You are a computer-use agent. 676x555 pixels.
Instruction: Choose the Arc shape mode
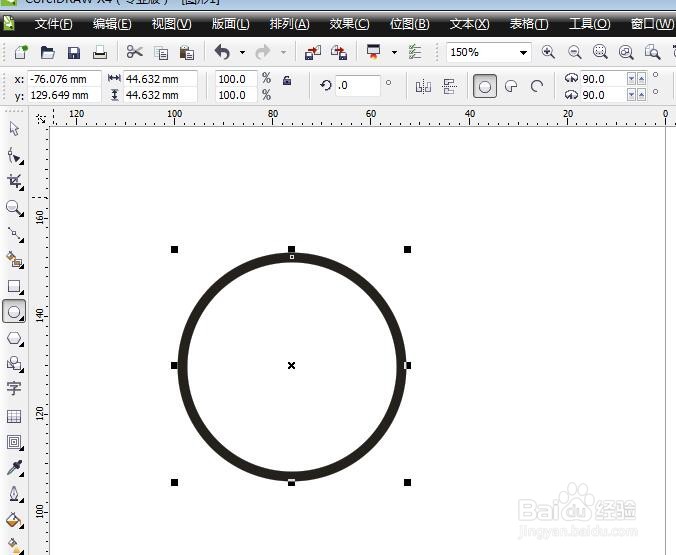pos(537,86)
